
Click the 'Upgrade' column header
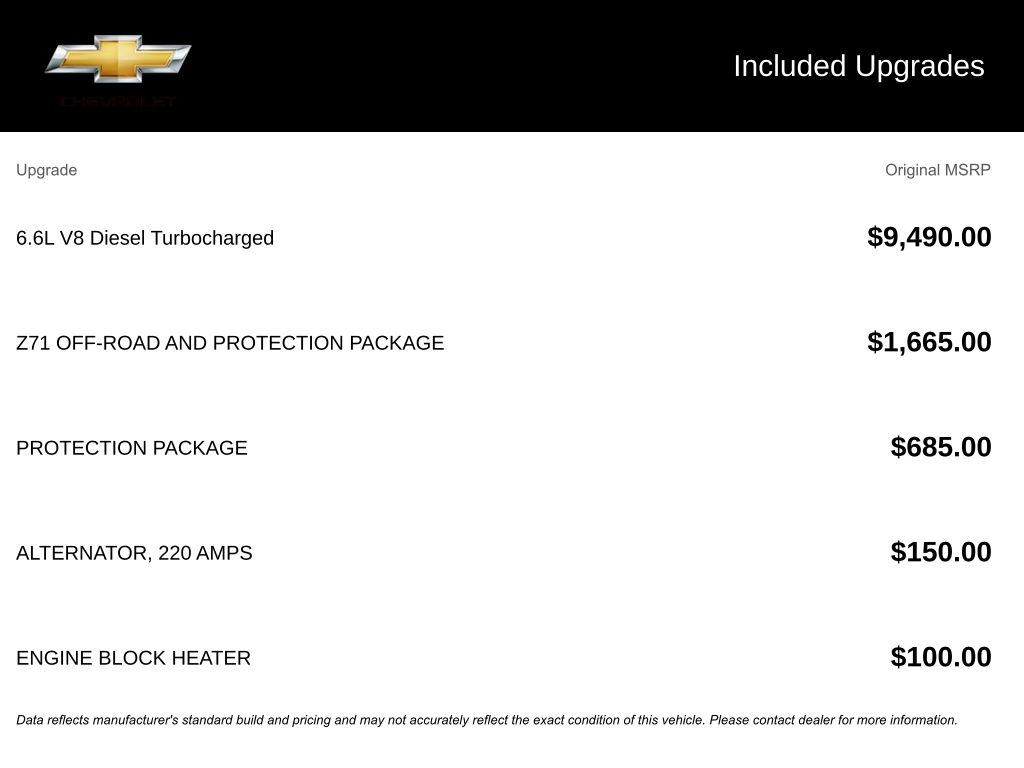(x=46, y=170)
